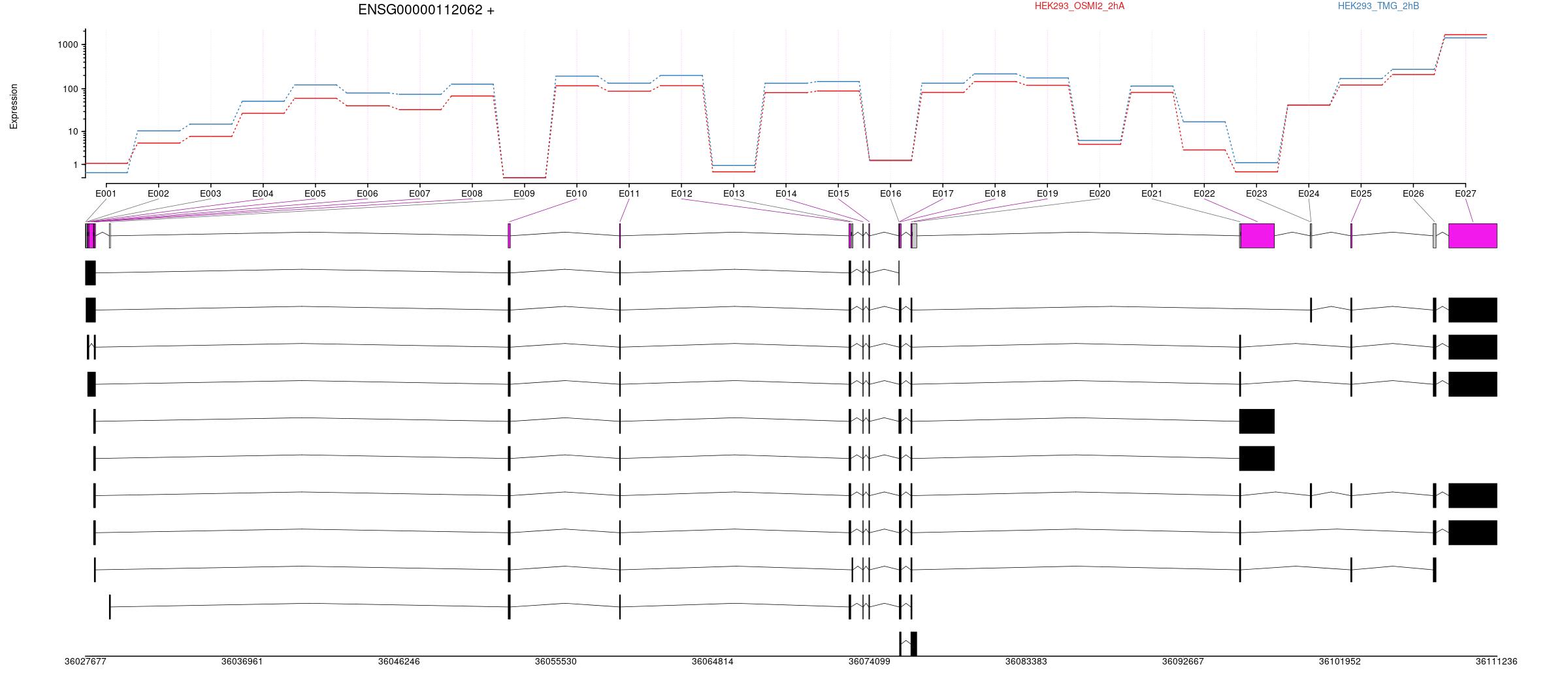Image resolution: width=1568 pixels, height=673 pixels.
Task: Click genomic coordinate 36111236
Action: pyautogui.click(x=1496, y=661)
